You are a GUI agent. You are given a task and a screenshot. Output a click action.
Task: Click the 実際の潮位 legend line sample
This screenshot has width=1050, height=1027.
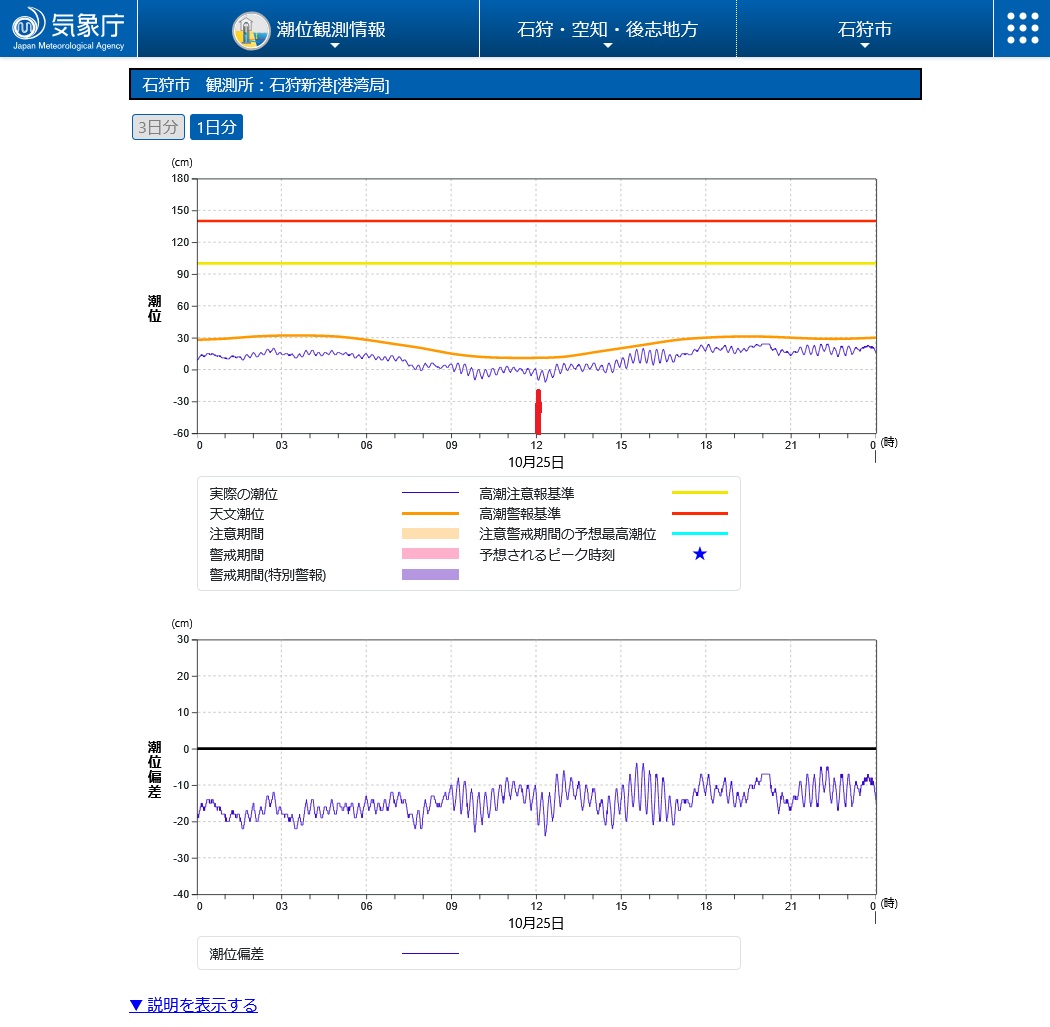pyautogui.click(x=430, y=493)
